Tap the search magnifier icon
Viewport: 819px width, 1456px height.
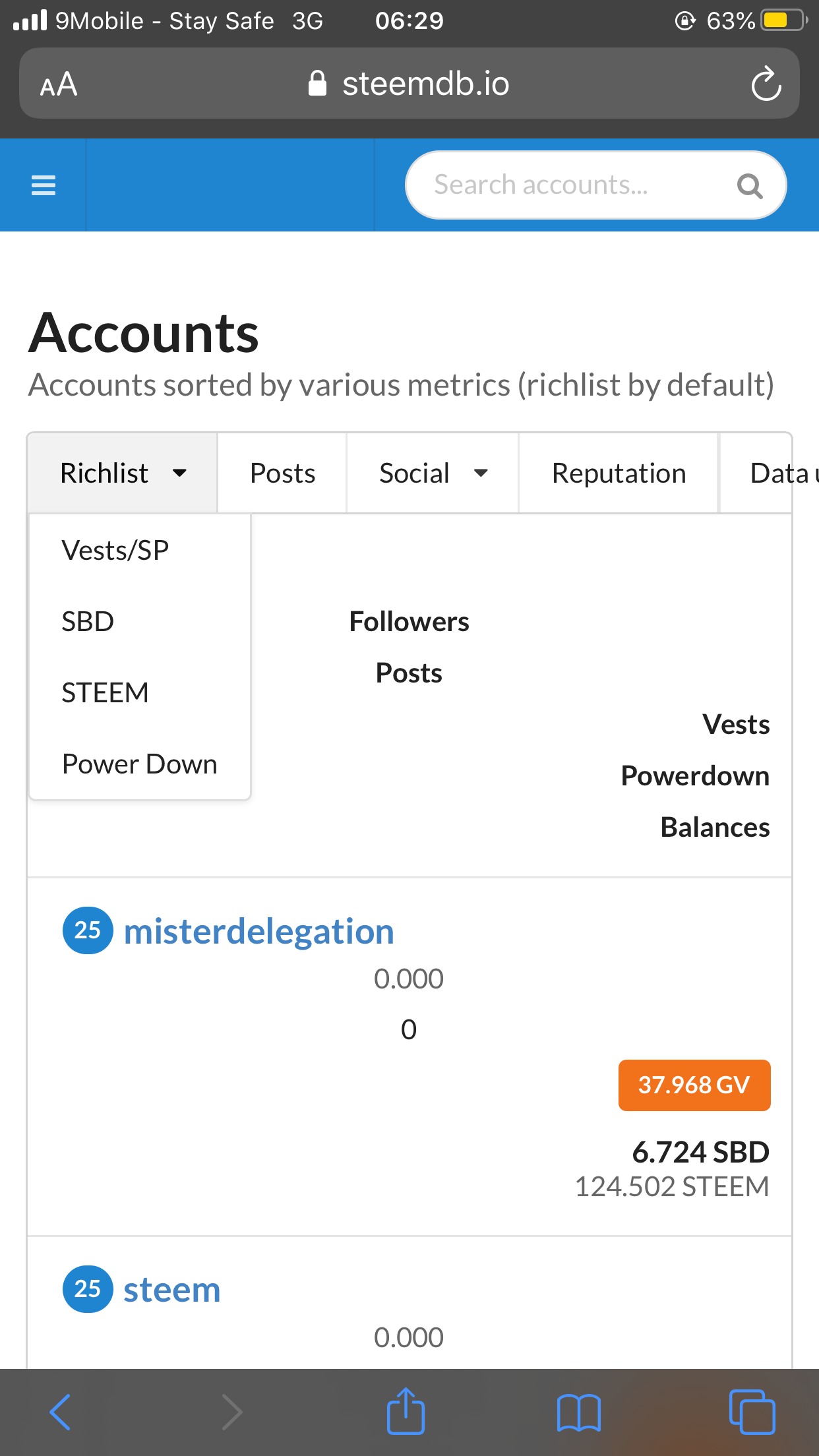pos(750,186)
